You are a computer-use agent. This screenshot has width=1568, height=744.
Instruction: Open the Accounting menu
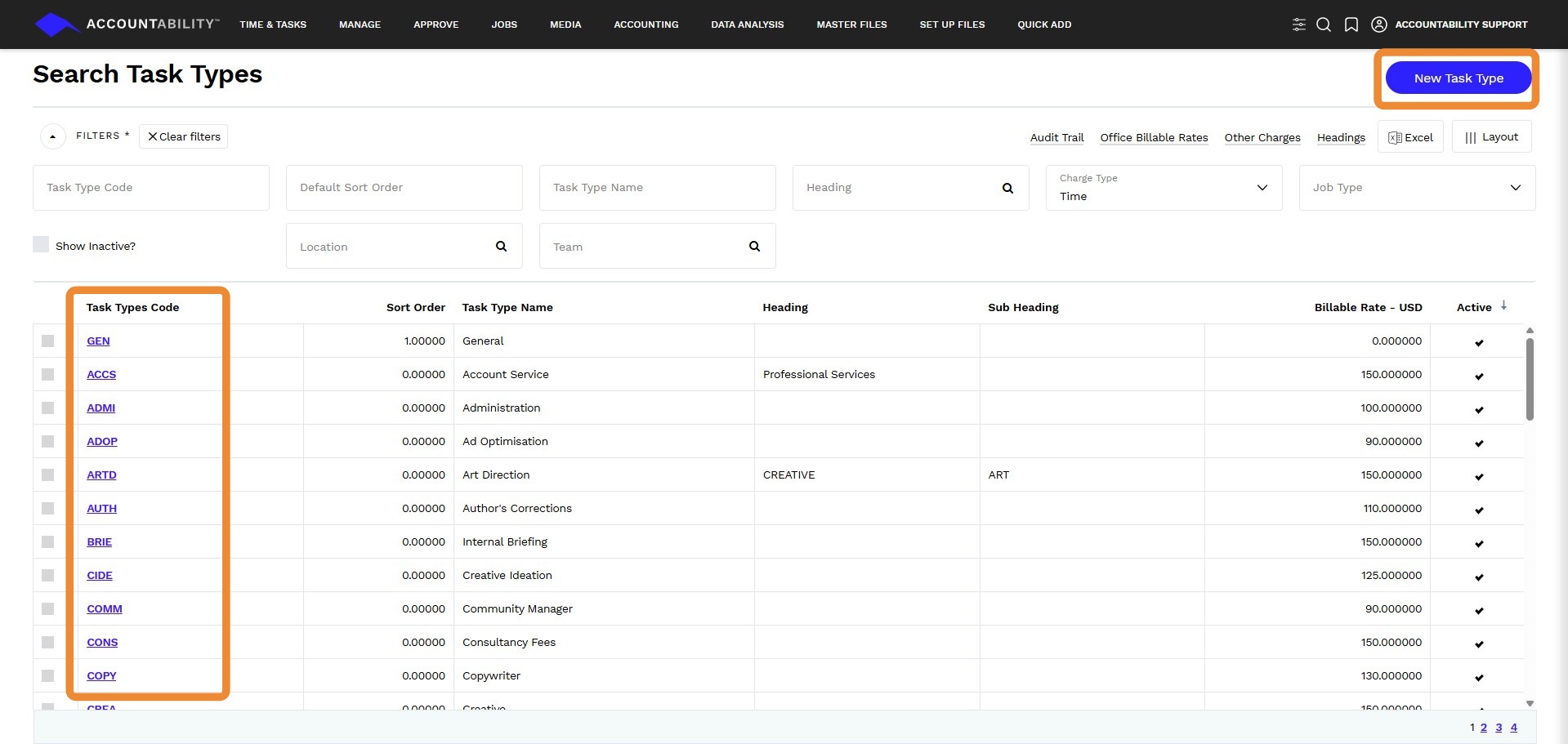pos(646,25)
